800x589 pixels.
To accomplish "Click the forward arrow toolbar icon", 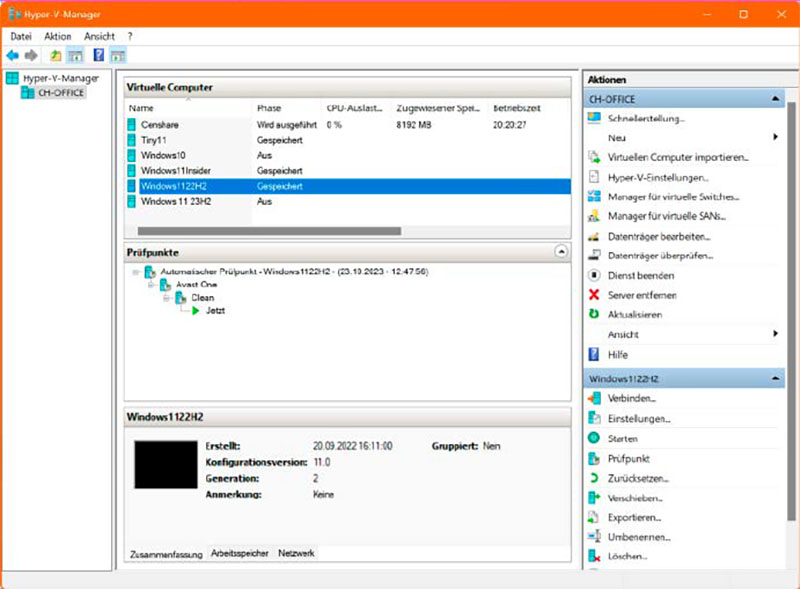I will 31,55.
